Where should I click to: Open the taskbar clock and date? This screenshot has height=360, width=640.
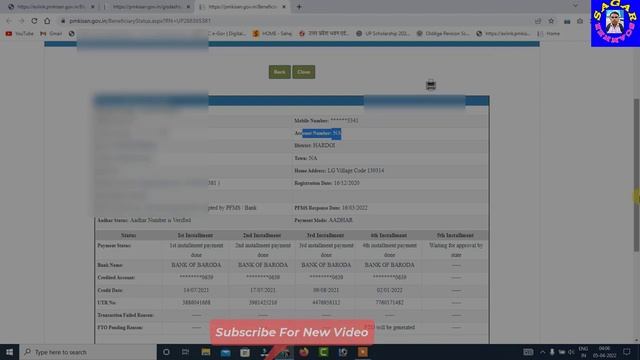604,352
